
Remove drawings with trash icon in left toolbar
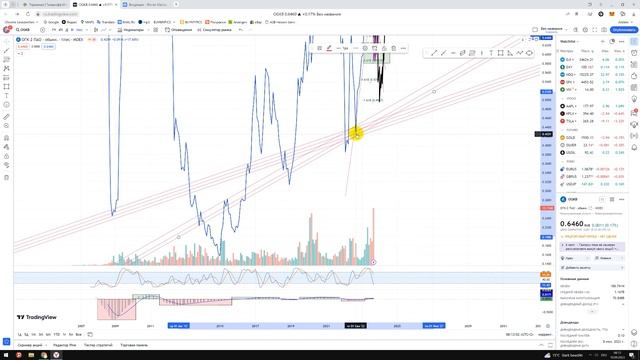click(x=6, y=178)
